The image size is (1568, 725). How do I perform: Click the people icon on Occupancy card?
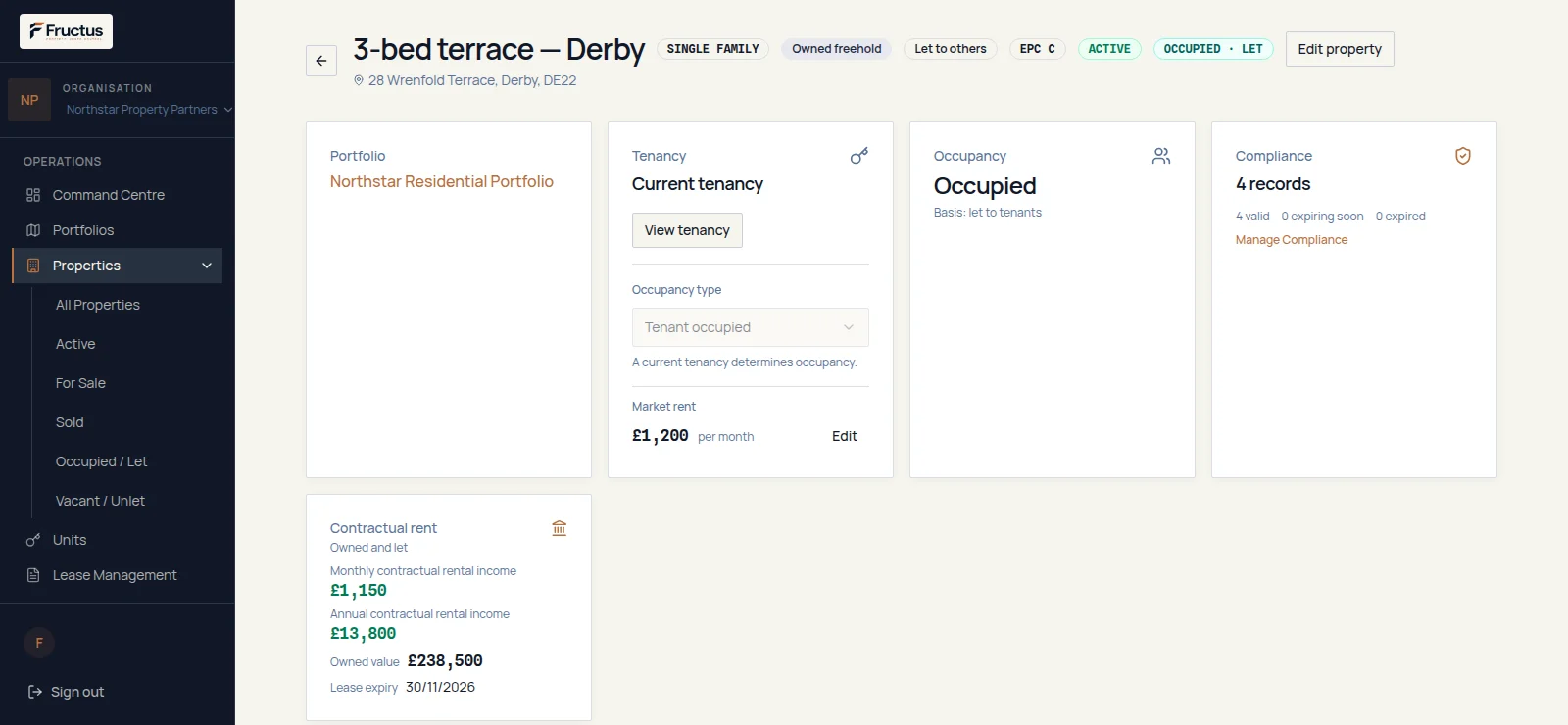1161,156
